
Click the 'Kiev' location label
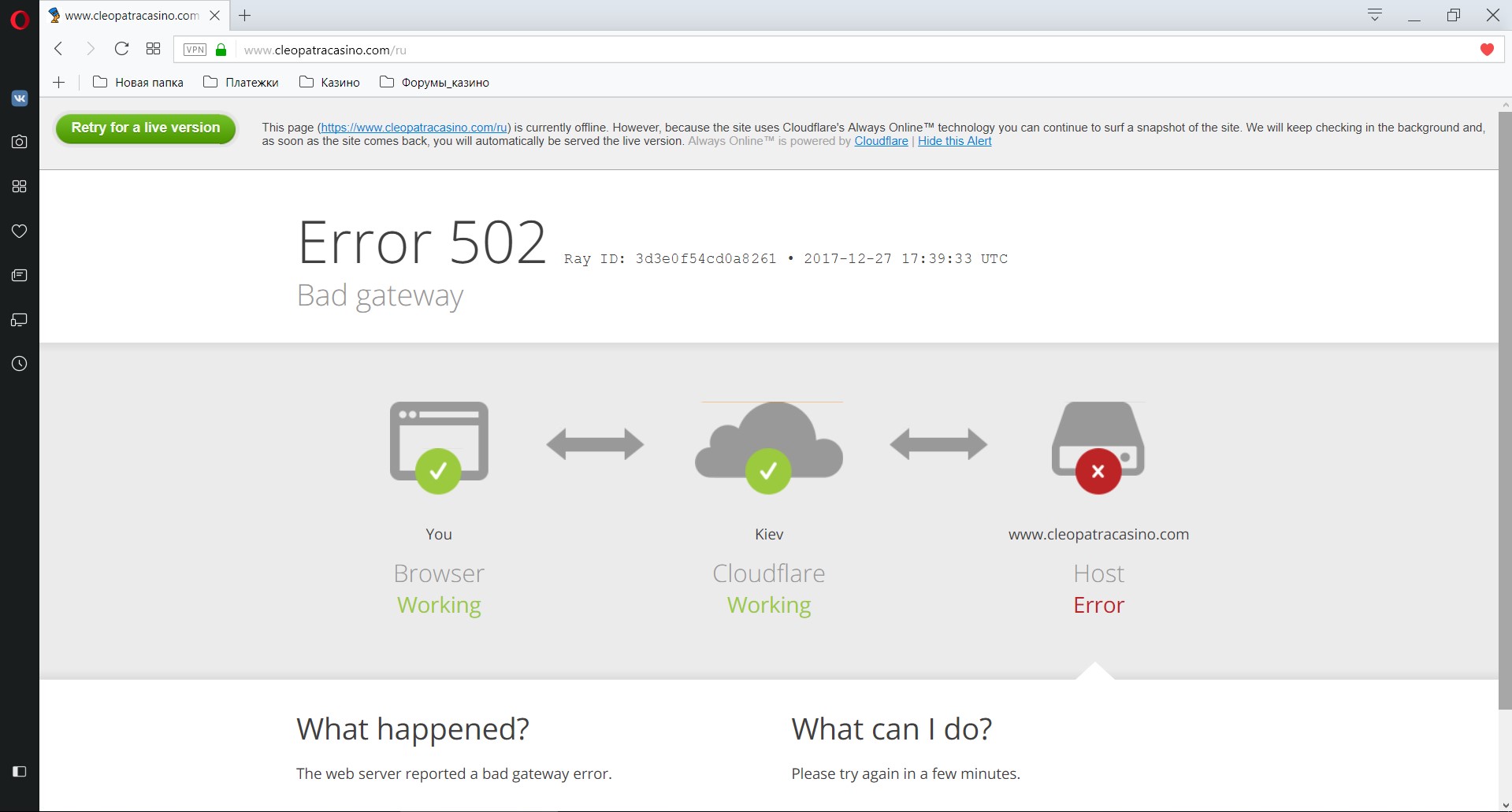point(769,534)
